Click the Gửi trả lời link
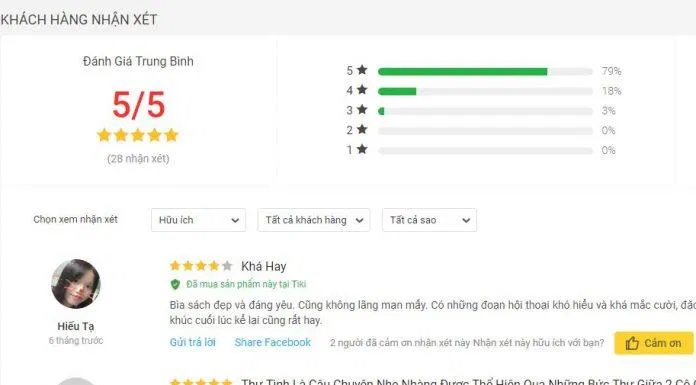696x385 pixels. click(x=193, y=342)
